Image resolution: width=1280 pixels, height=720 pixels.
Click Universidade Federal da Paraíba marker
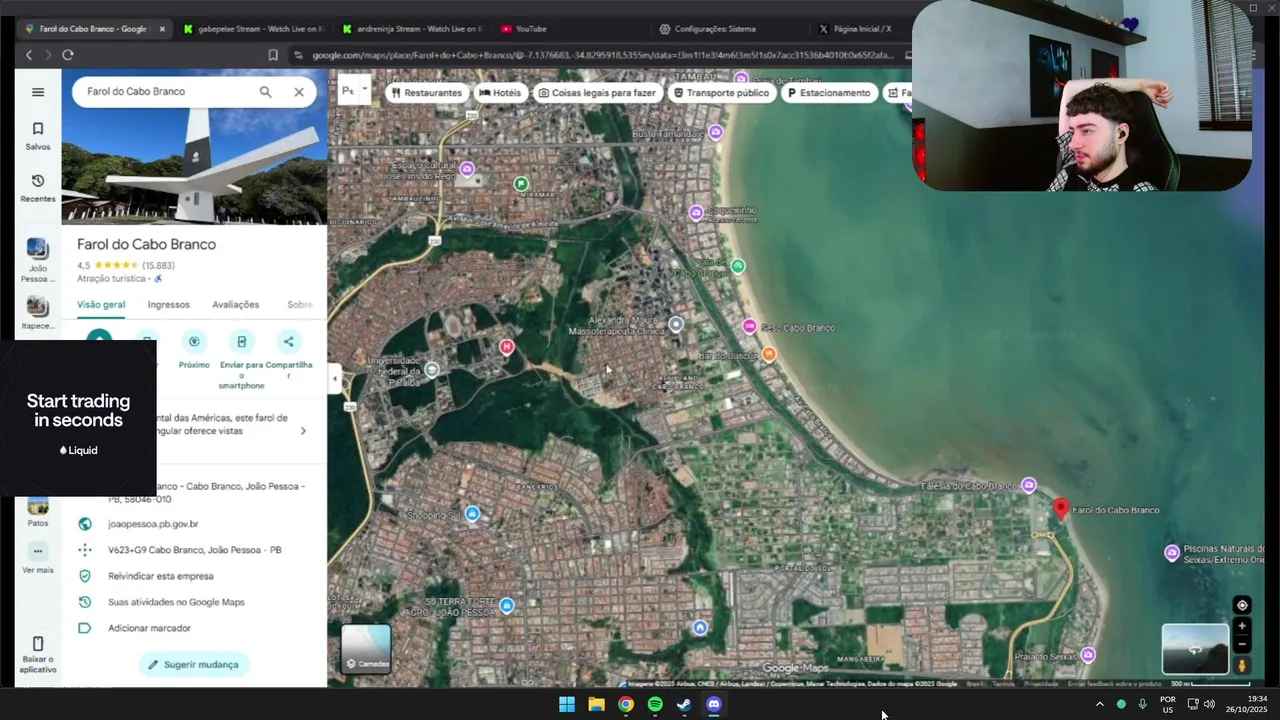pyautogui.click(x=431, y=370)
